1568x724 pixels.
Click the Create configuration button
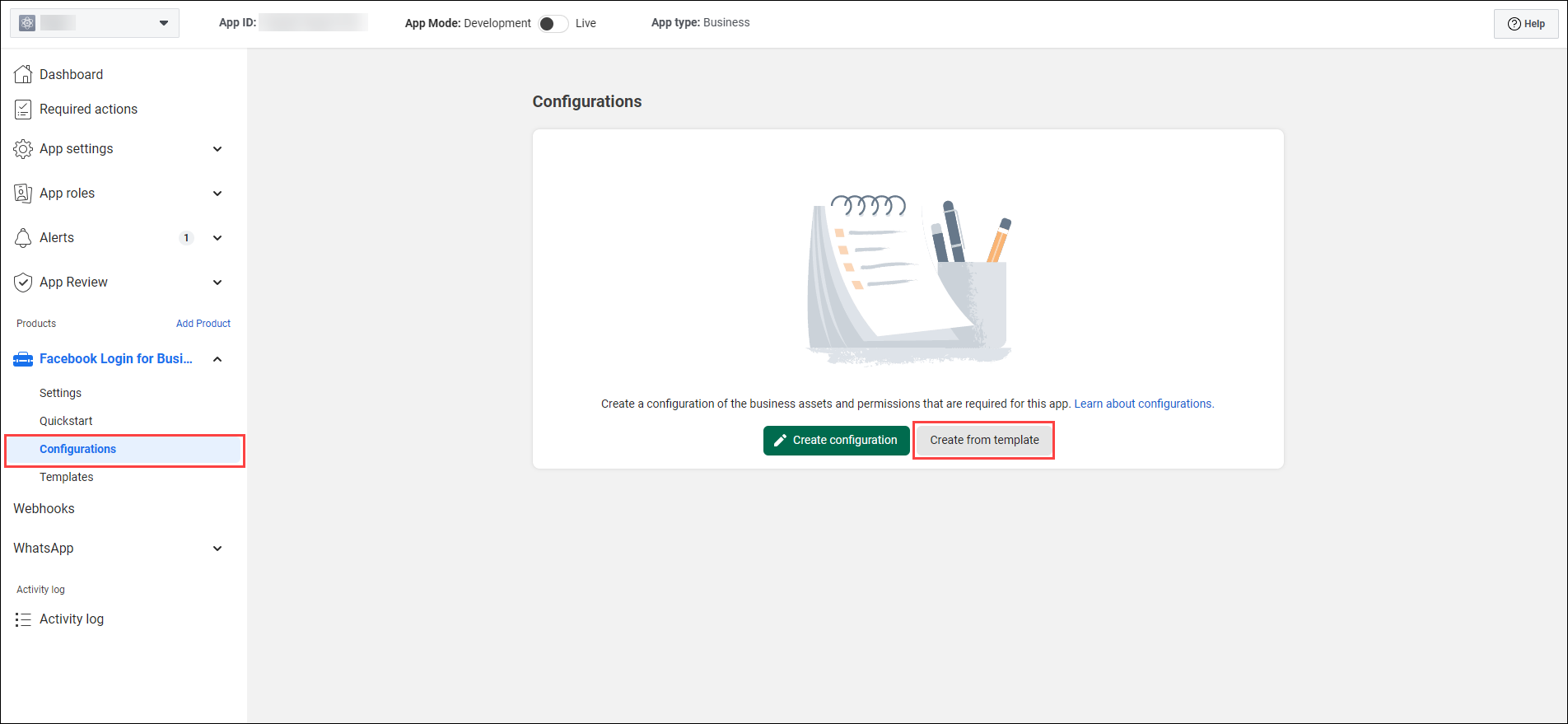point(836,440)
